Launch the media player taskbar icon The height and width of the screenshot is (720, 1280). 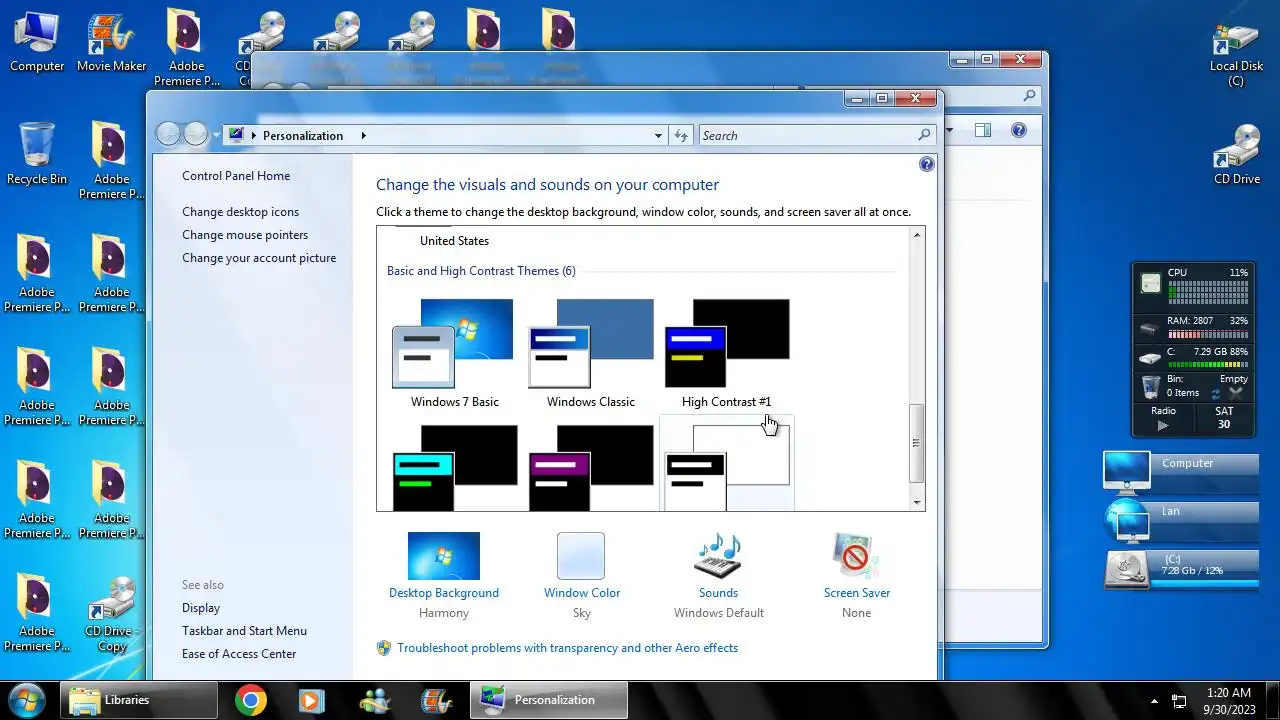pyautogui.click(x=310, y=700)
